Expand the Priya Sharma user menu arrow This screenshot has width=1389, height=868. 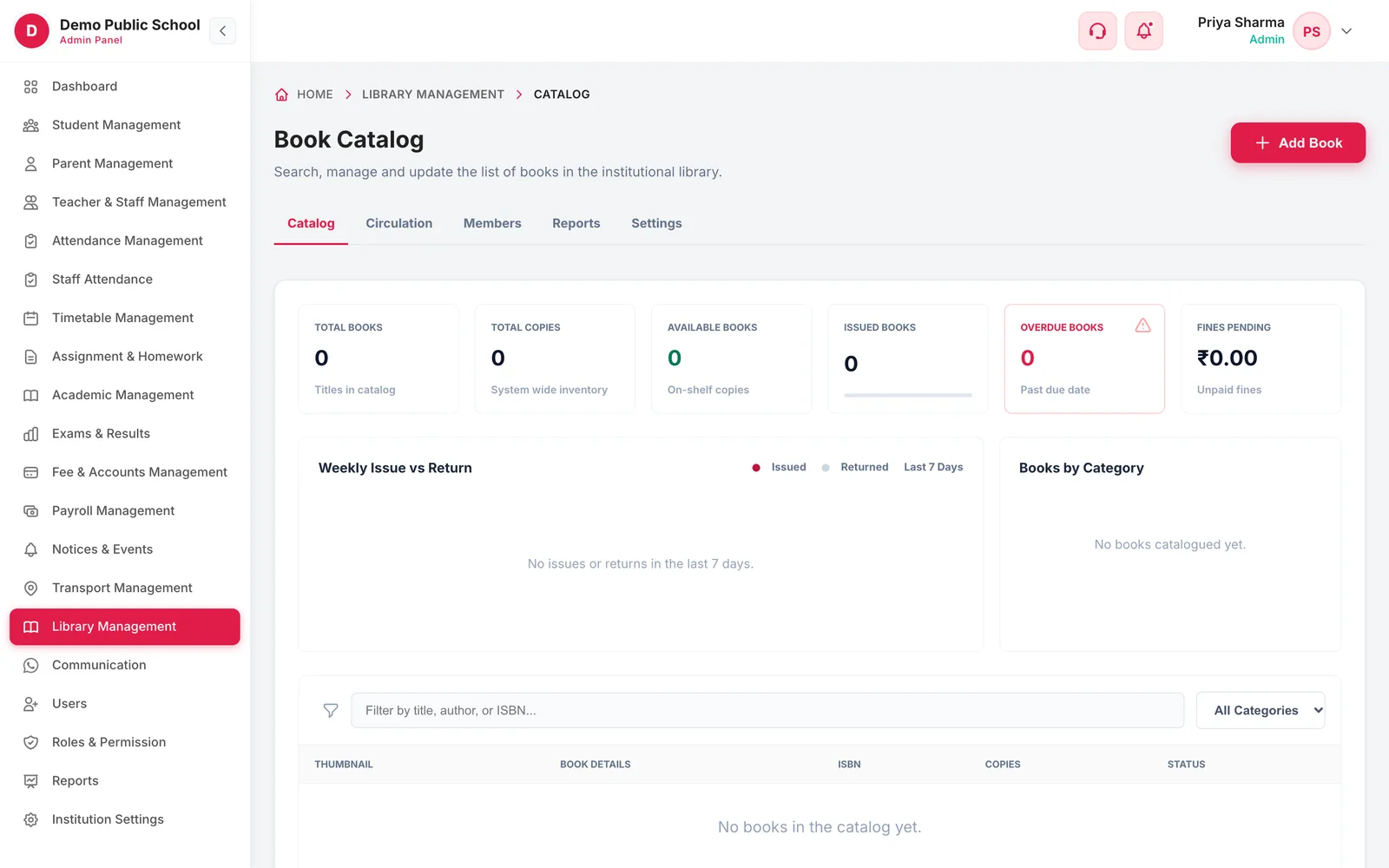(1346, 31)
